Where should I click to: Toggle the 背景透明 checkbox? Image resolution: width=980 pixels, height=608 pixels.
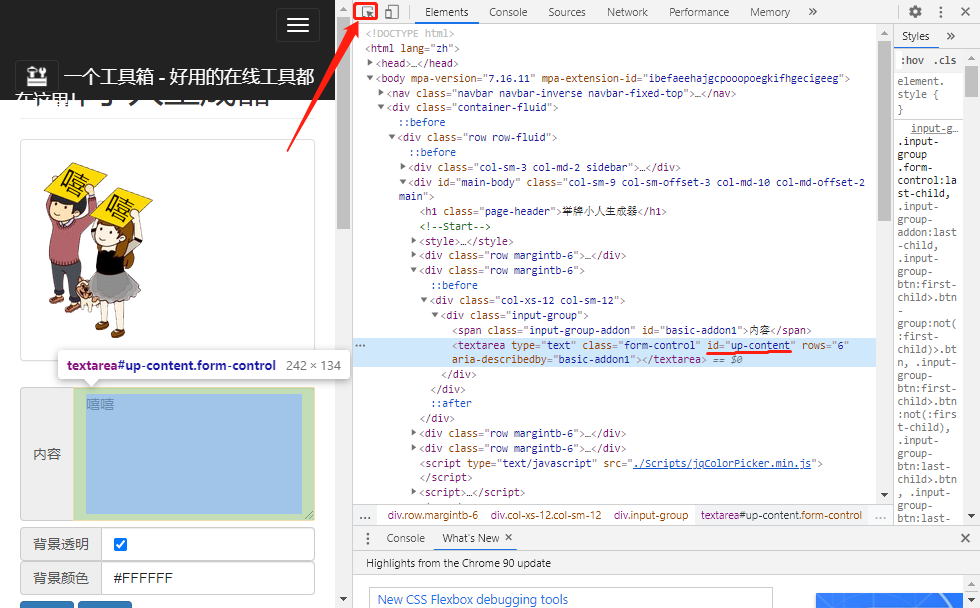(x=121, y=545)
